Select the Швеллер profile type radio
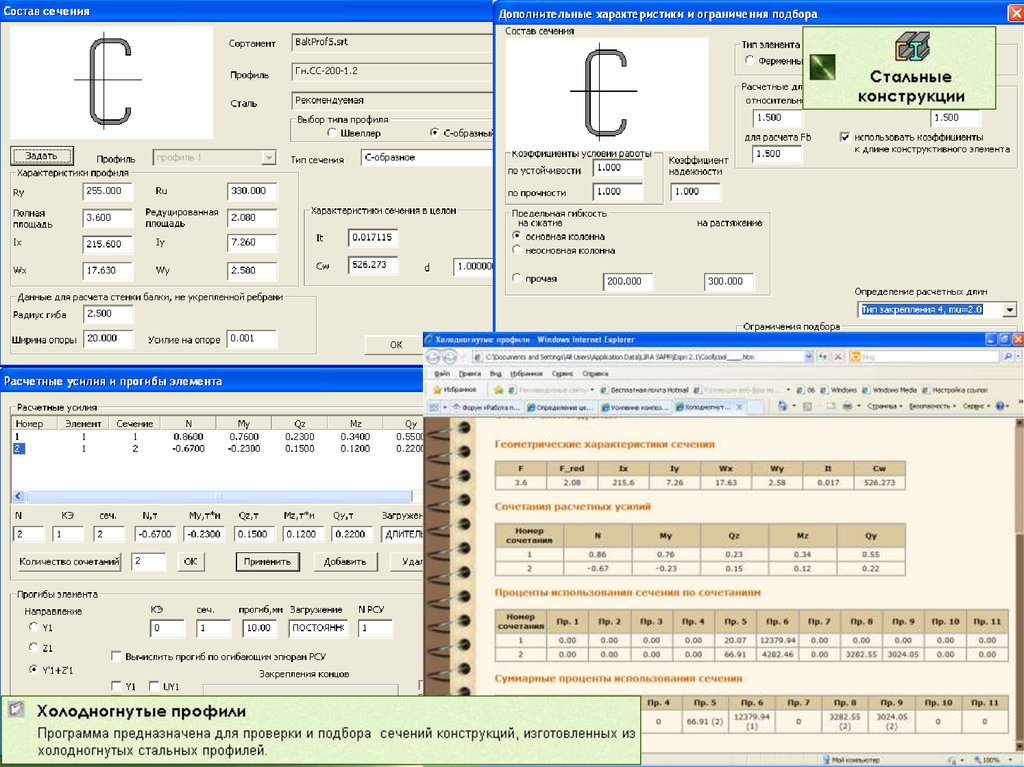Screen dimensions: 1024x767 (331, 133)
